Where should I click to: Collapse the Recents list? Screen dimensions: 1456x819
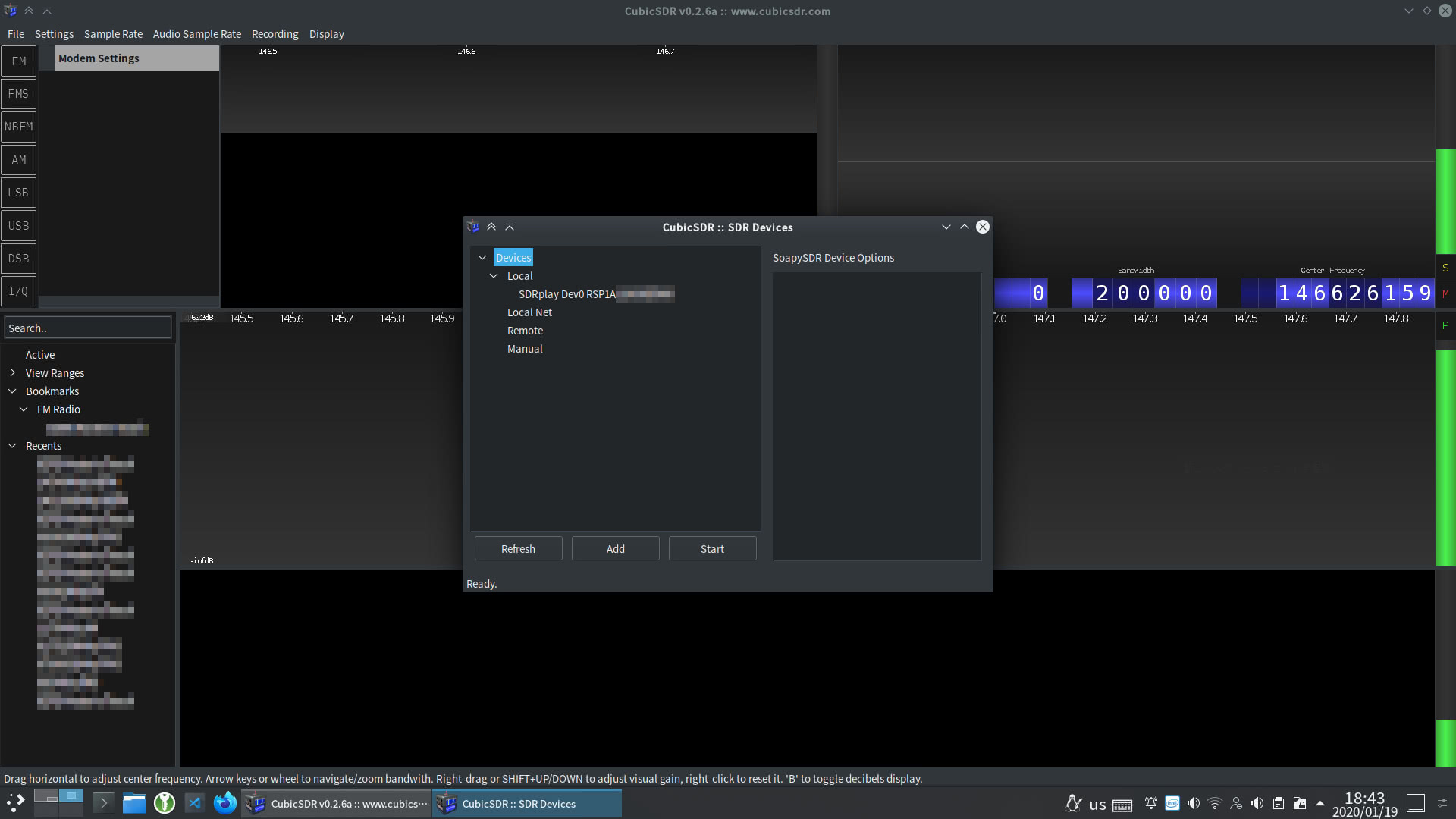click(x=12, y=446)
